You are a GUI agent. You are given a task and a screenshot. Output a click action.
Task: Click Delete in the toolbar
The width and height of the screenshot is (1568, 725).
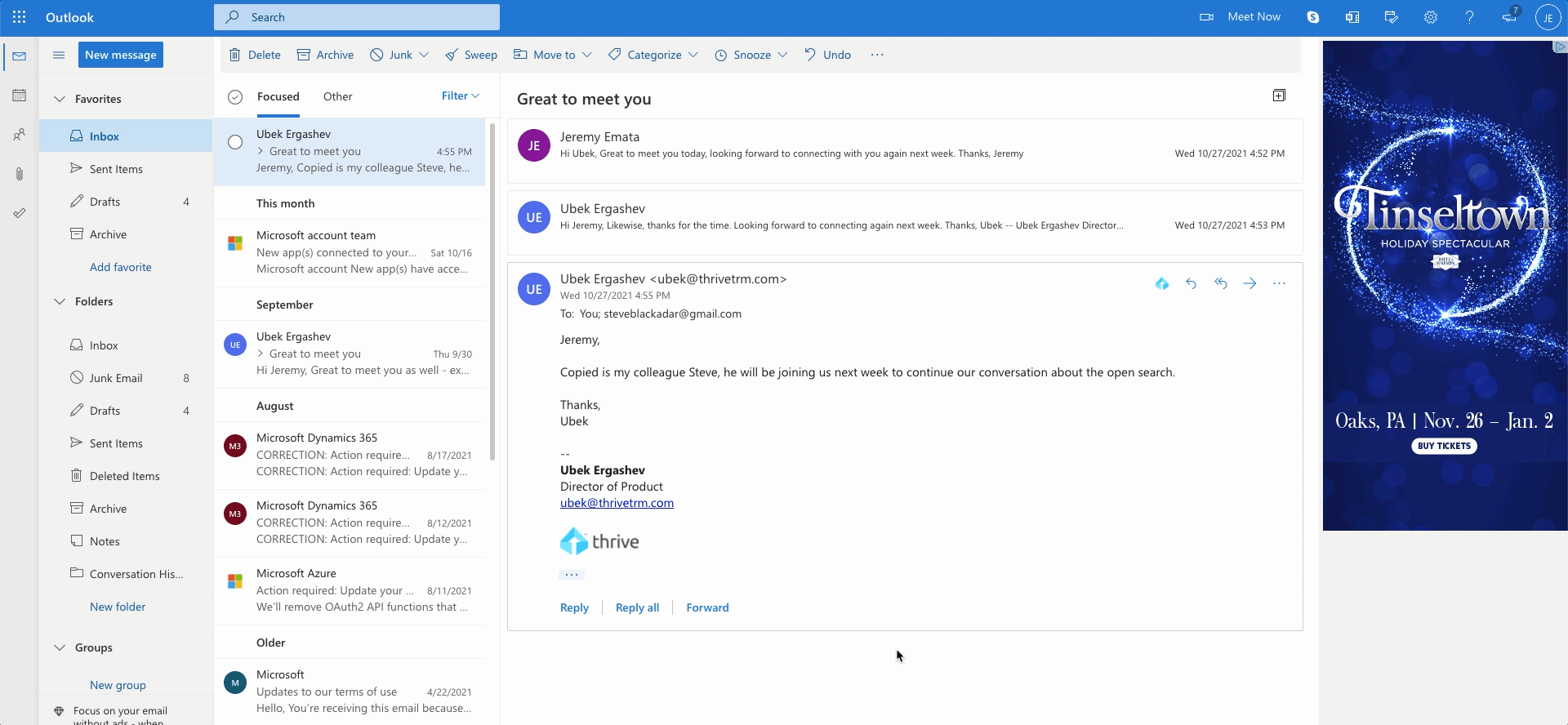[x=255, y=55]
